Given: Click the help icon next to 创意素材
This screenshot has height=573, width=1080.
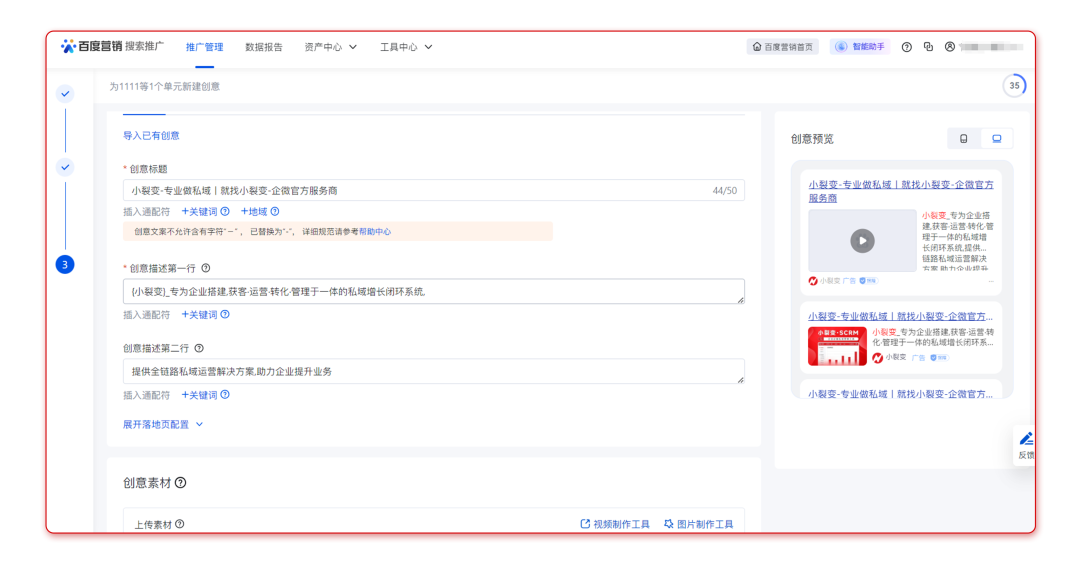Looking at the screenshot, I should (180, 483).
